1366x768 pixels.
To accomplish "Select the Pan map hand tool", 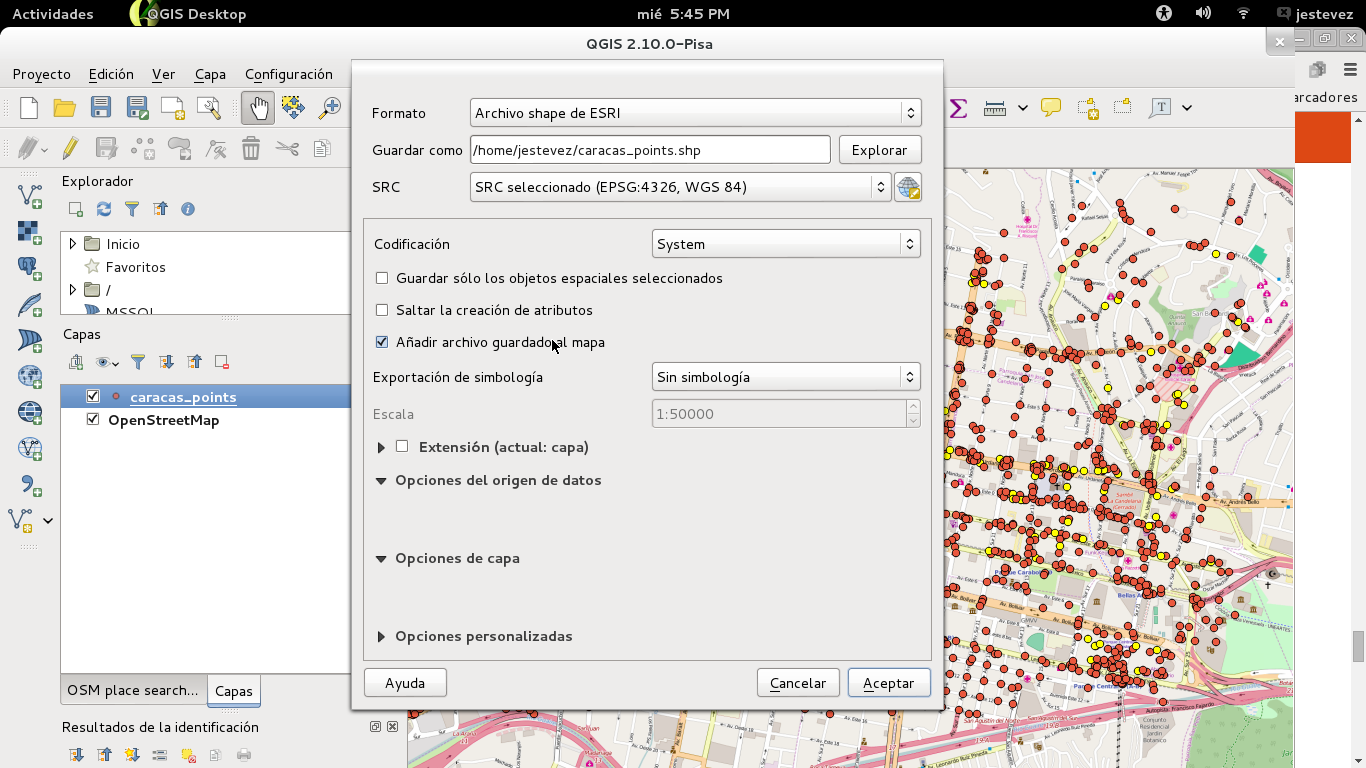I will (257, 108).
